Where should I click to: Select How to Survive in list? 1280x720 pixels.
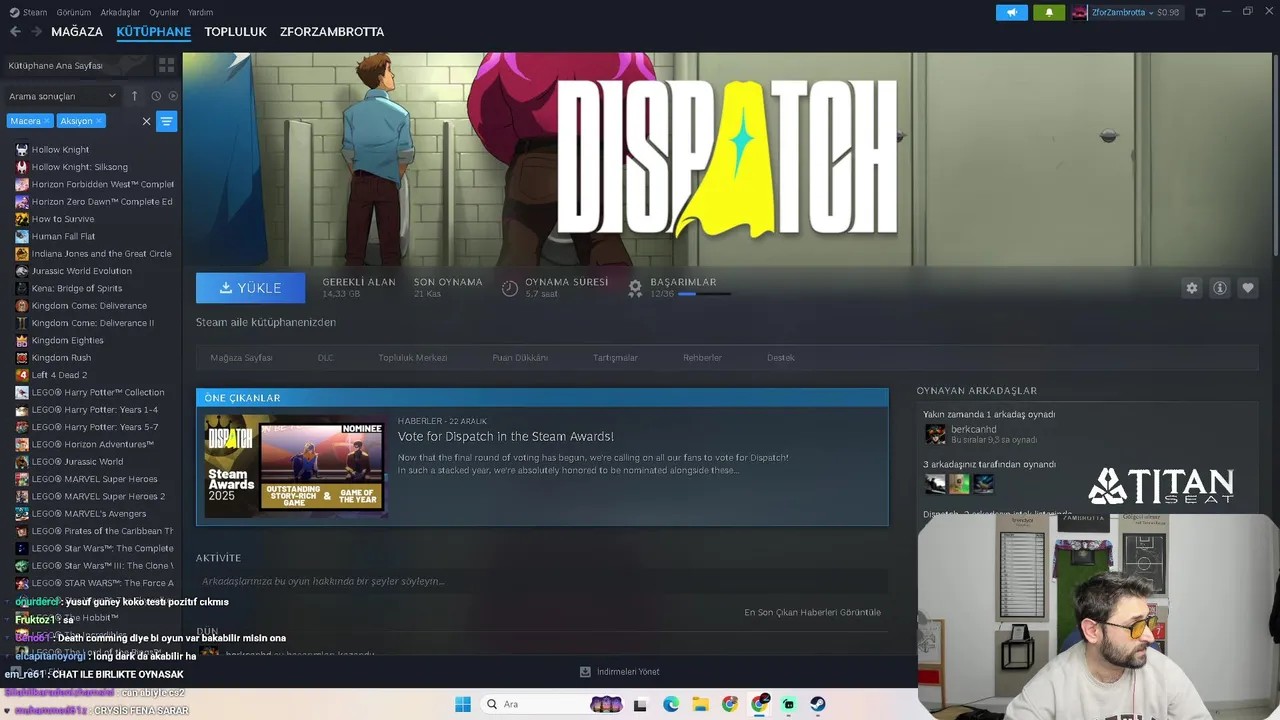tap(63, 219)
